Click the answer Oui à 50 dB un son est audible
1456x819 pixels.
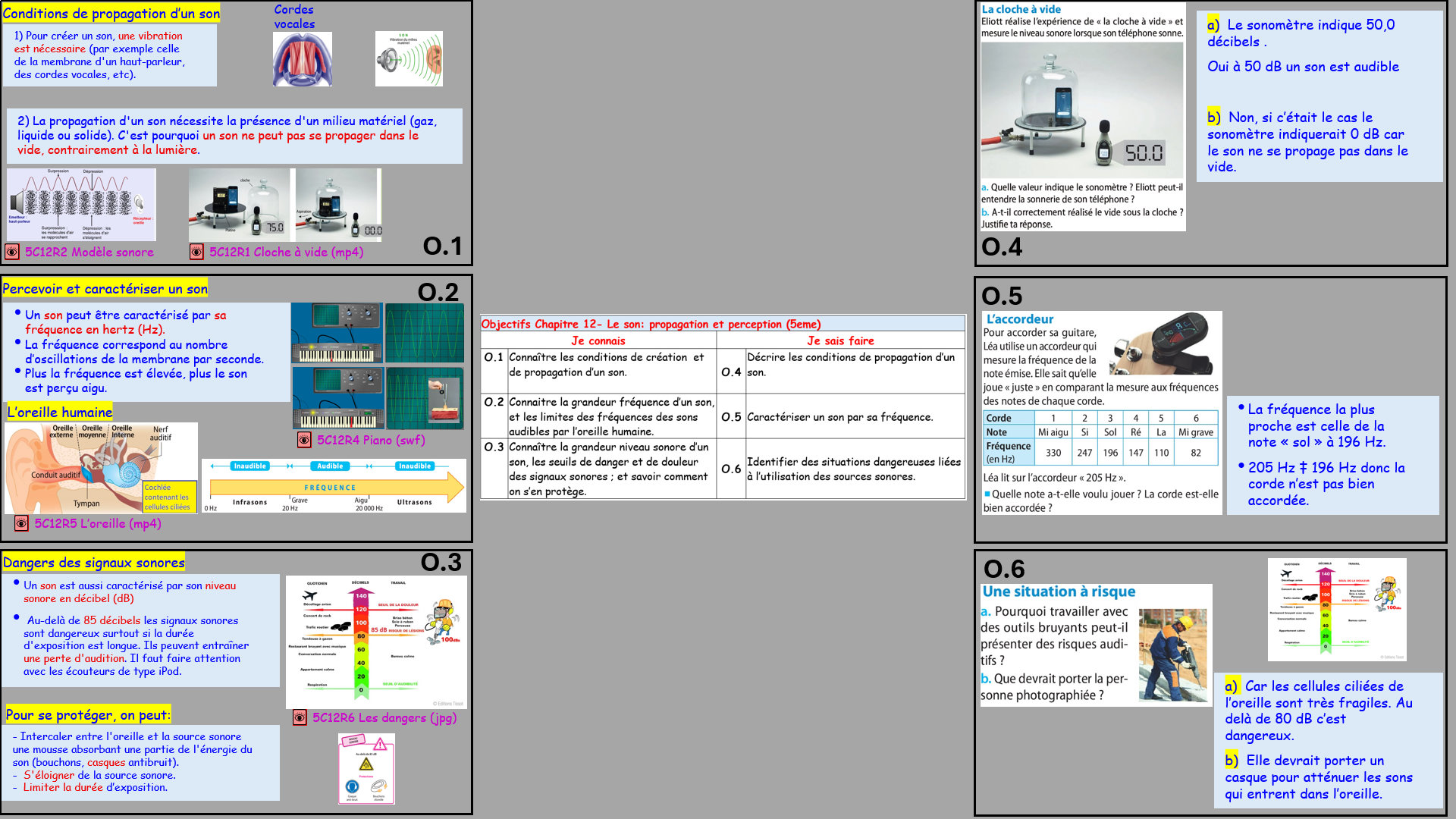pyautogui.click(x=1303, y=67)
